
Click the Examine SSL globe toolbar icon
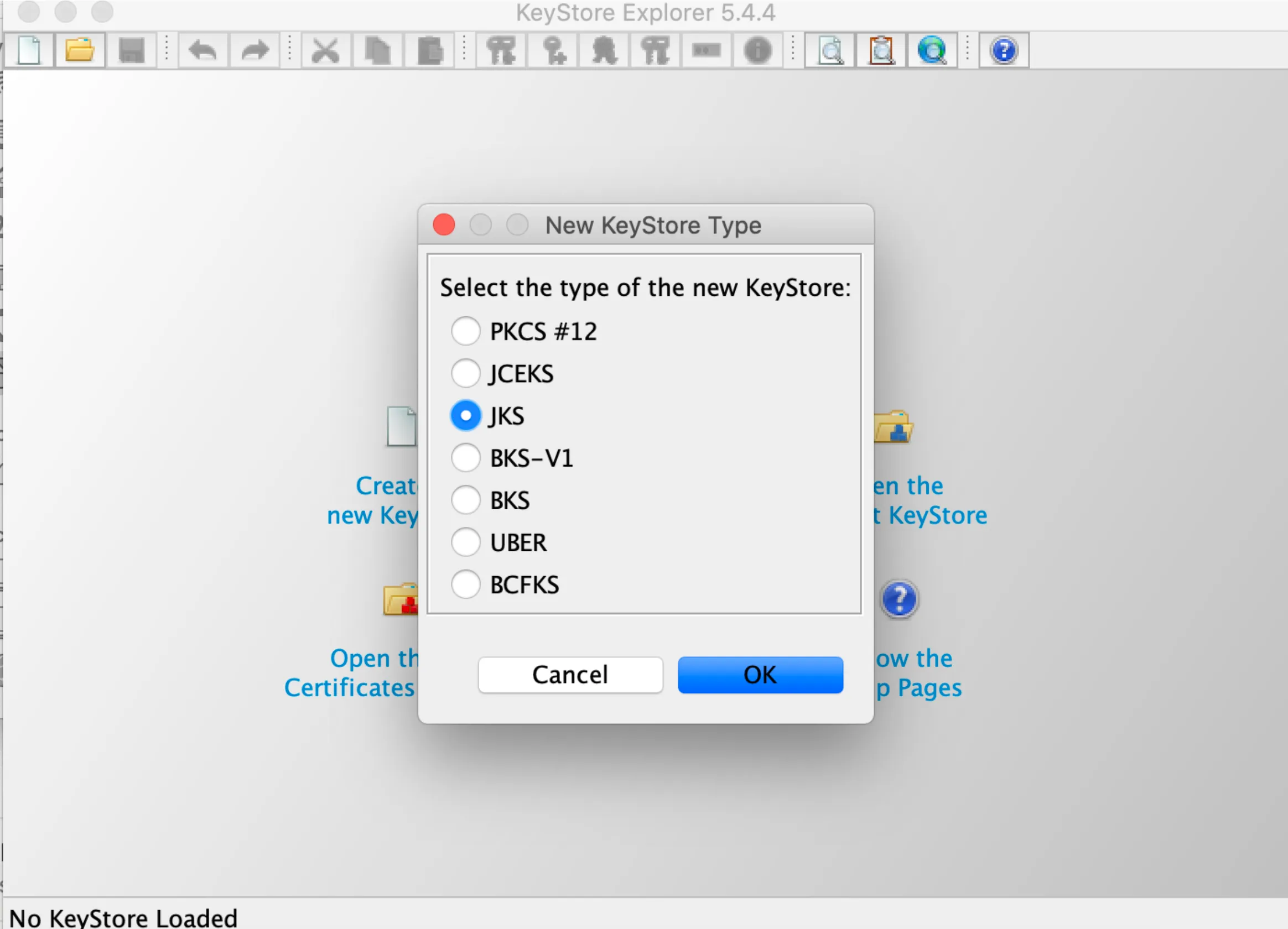[x=932, y=50]
